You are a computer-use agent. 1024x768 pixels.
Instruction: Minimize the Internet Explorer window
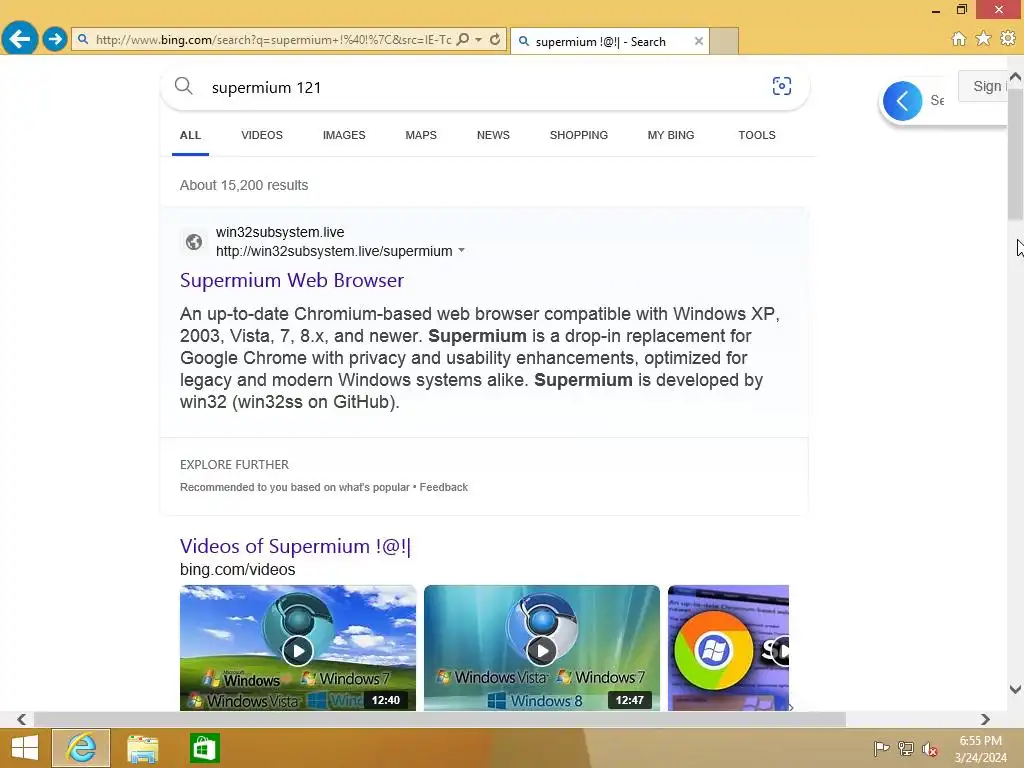(936, 10)
